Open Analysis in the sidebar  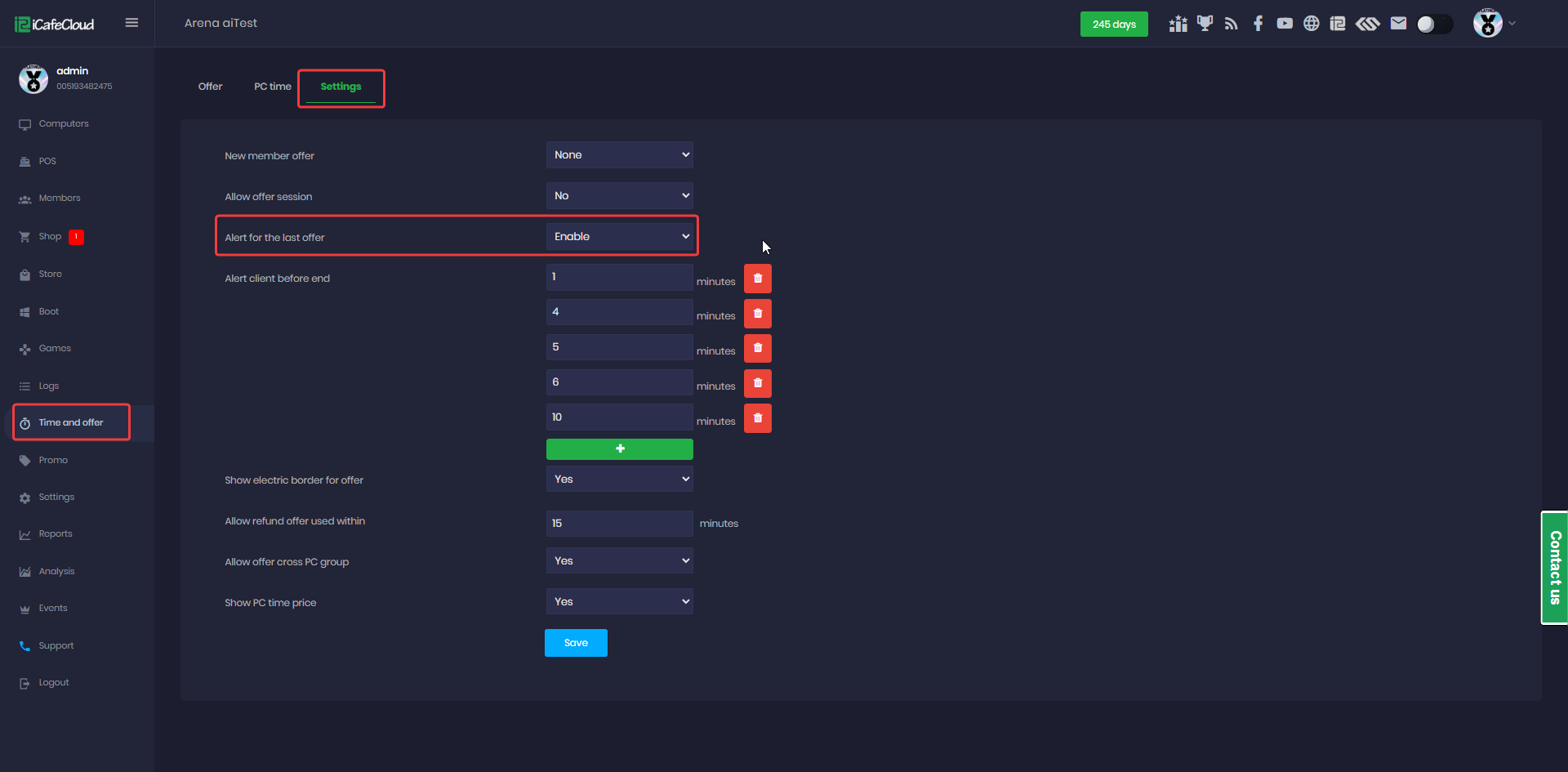[56, 572]
